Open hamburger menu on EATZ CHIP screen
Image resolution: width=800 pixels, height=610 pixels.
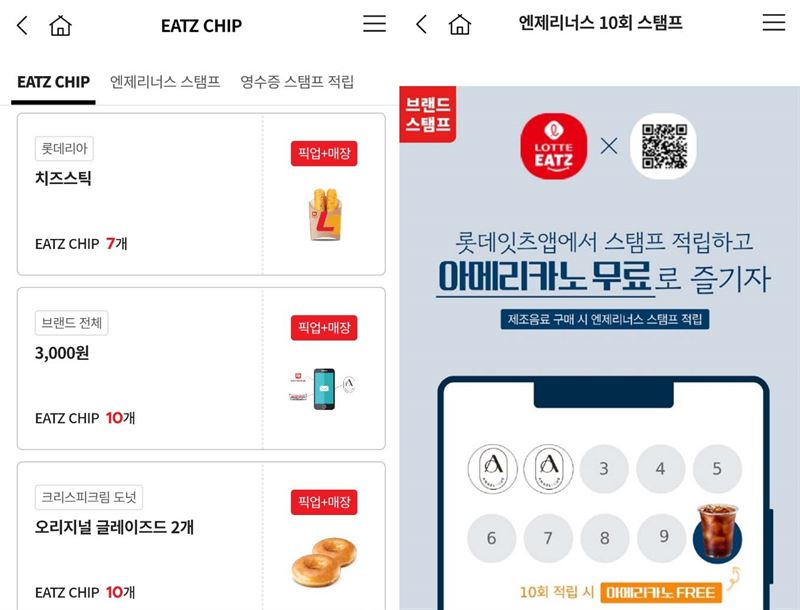coord(374,23)
